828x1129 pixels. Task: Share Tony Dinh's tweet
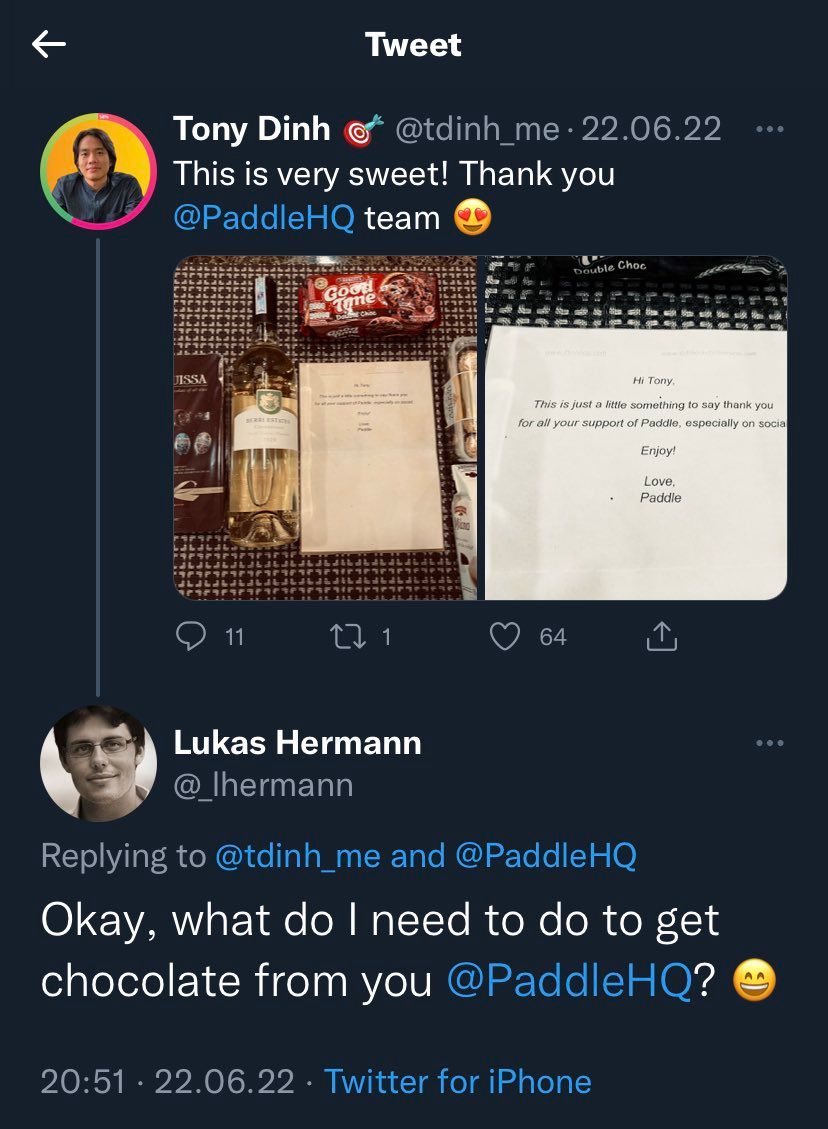[x=662, y=636]
